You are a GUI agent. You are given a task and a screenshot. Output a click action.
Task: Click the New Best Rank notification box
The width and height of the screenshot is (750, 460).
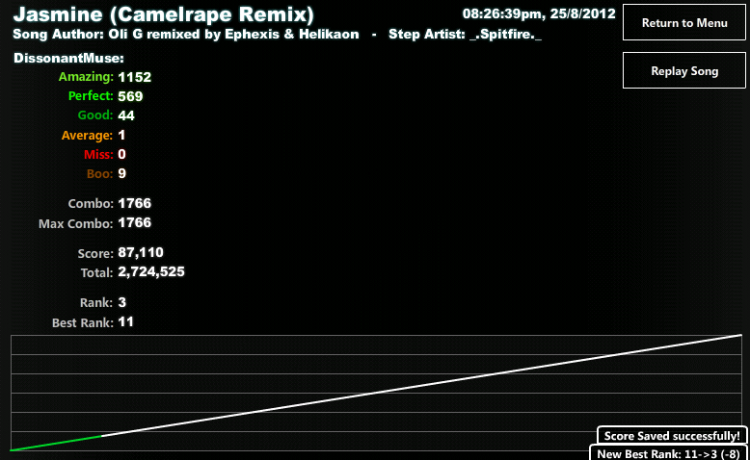click(667, 453)
